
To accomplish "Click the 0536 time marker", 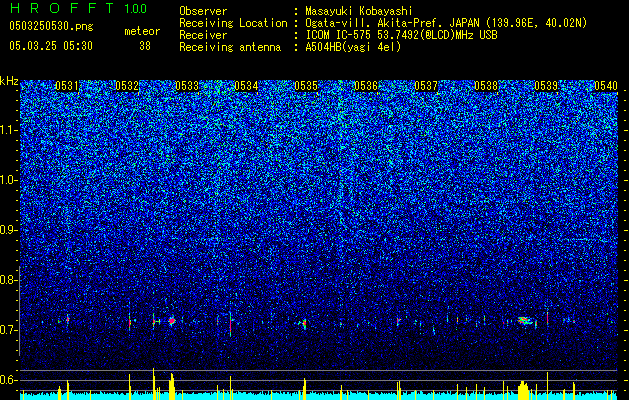I will 366,86.
